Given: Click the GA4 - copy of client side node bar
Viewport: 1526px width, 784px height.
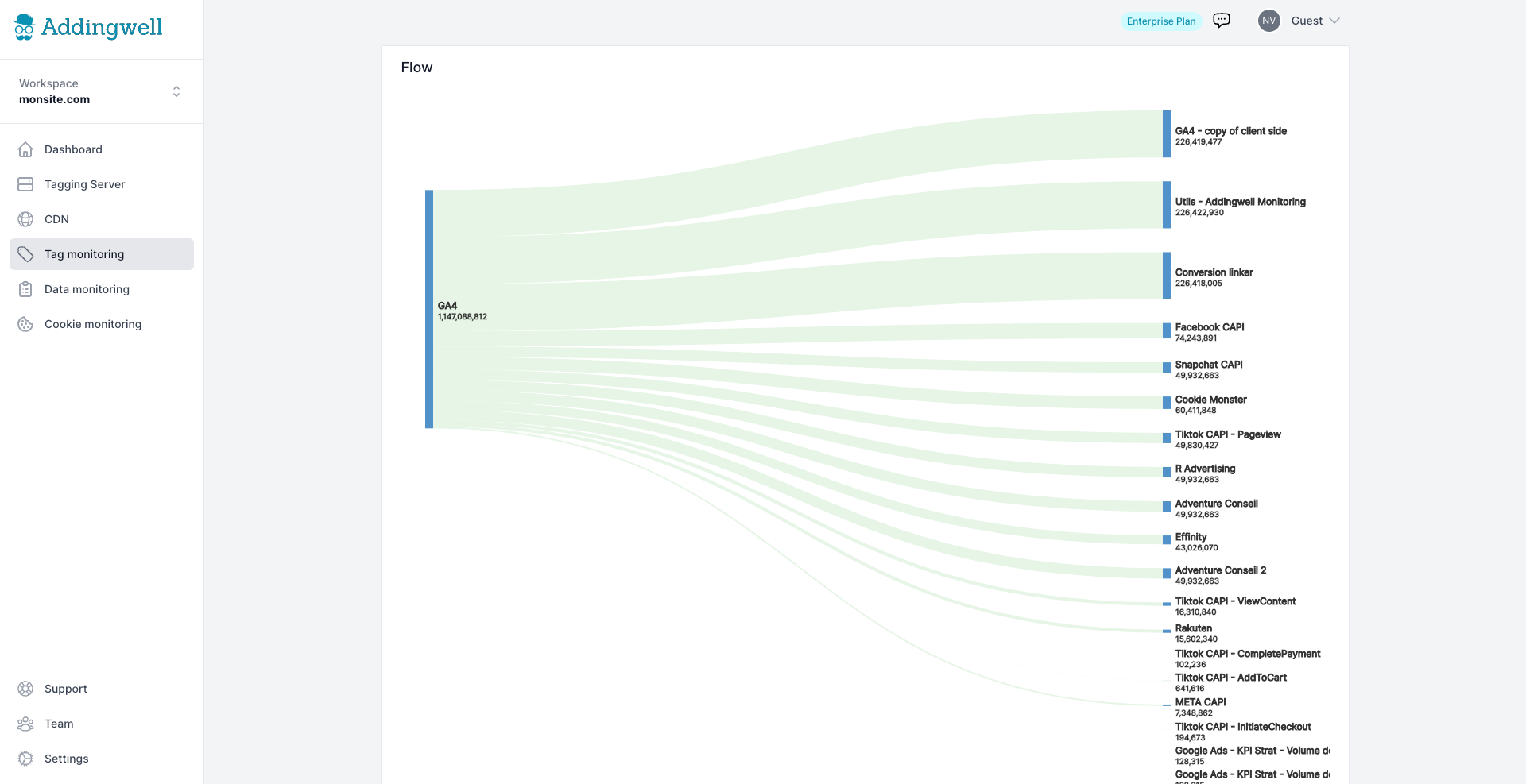Looking at the screenshot, I should tap(1167, 134).
